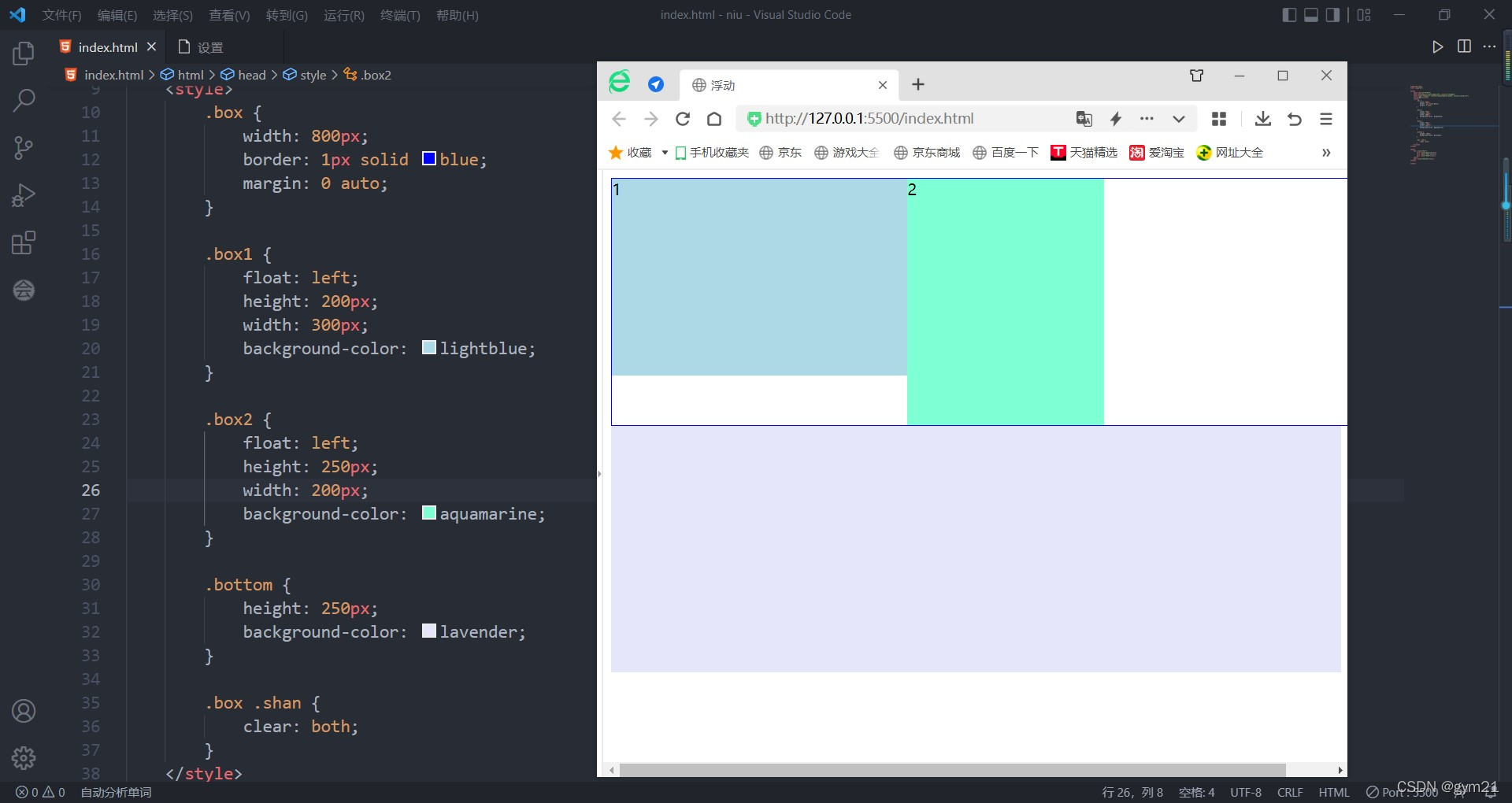Open address bar ellipsis options
The width and height of the screenshot is (1512, 803).
pos(1147,119)
